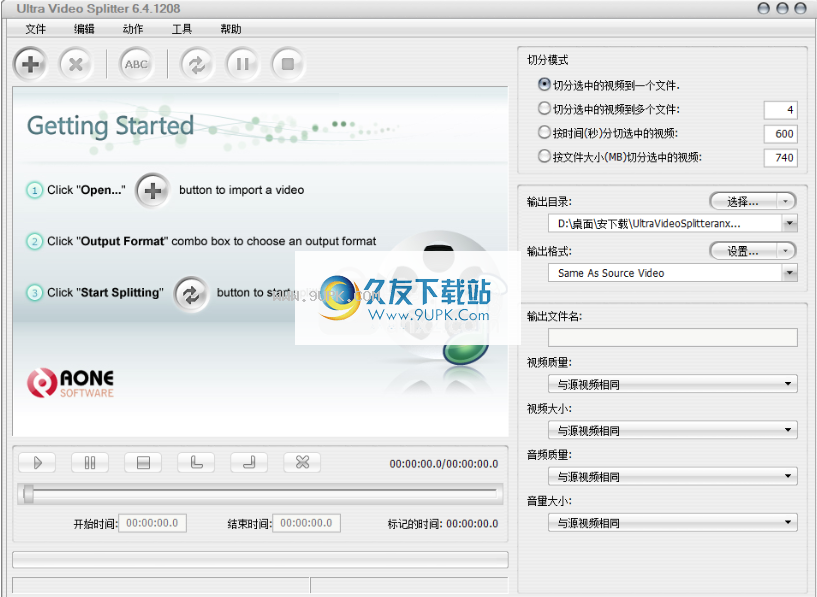Play the video preview

tap(37, 463)
